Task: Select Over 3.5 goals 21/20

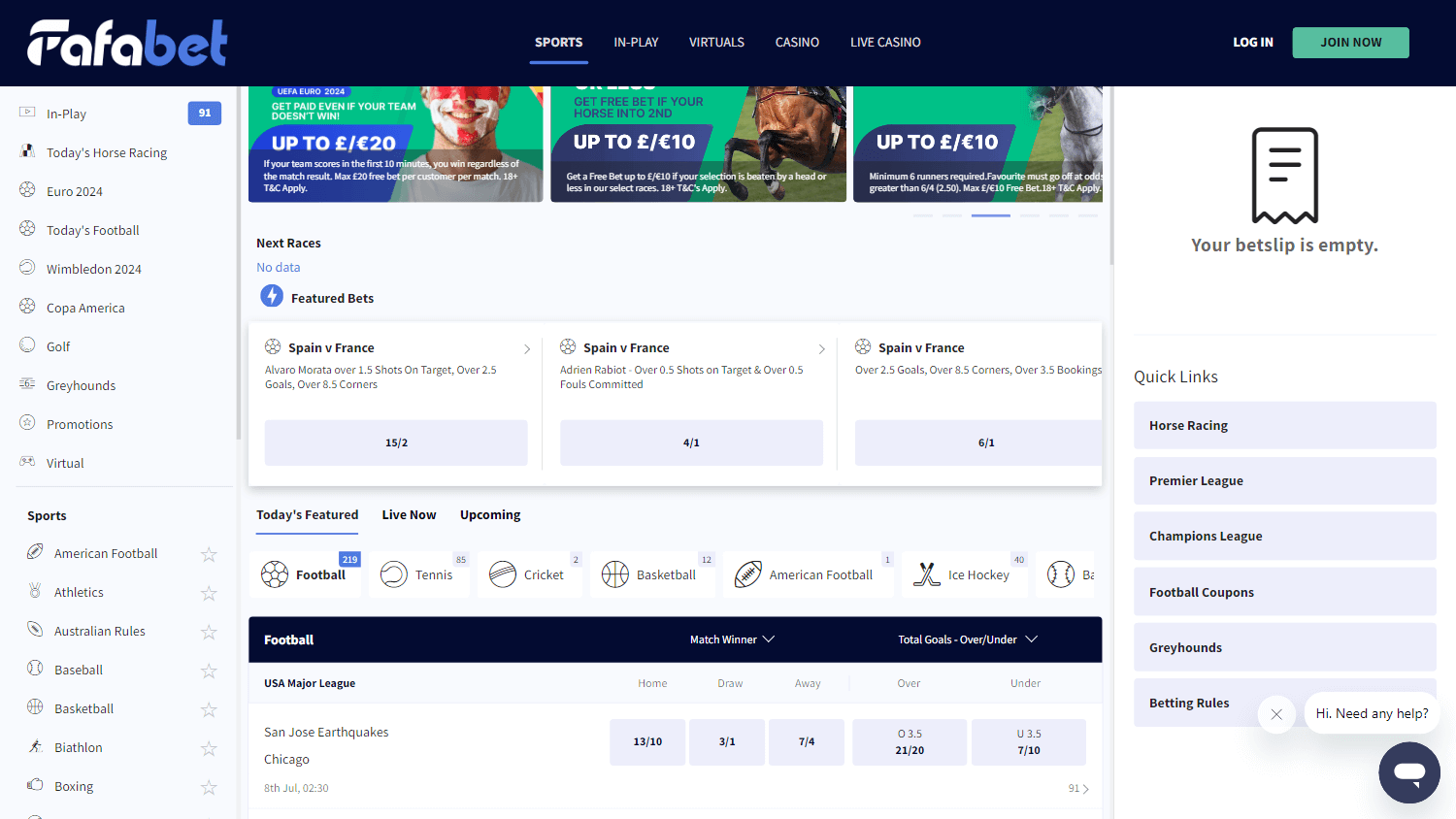Action: [910, 742]
